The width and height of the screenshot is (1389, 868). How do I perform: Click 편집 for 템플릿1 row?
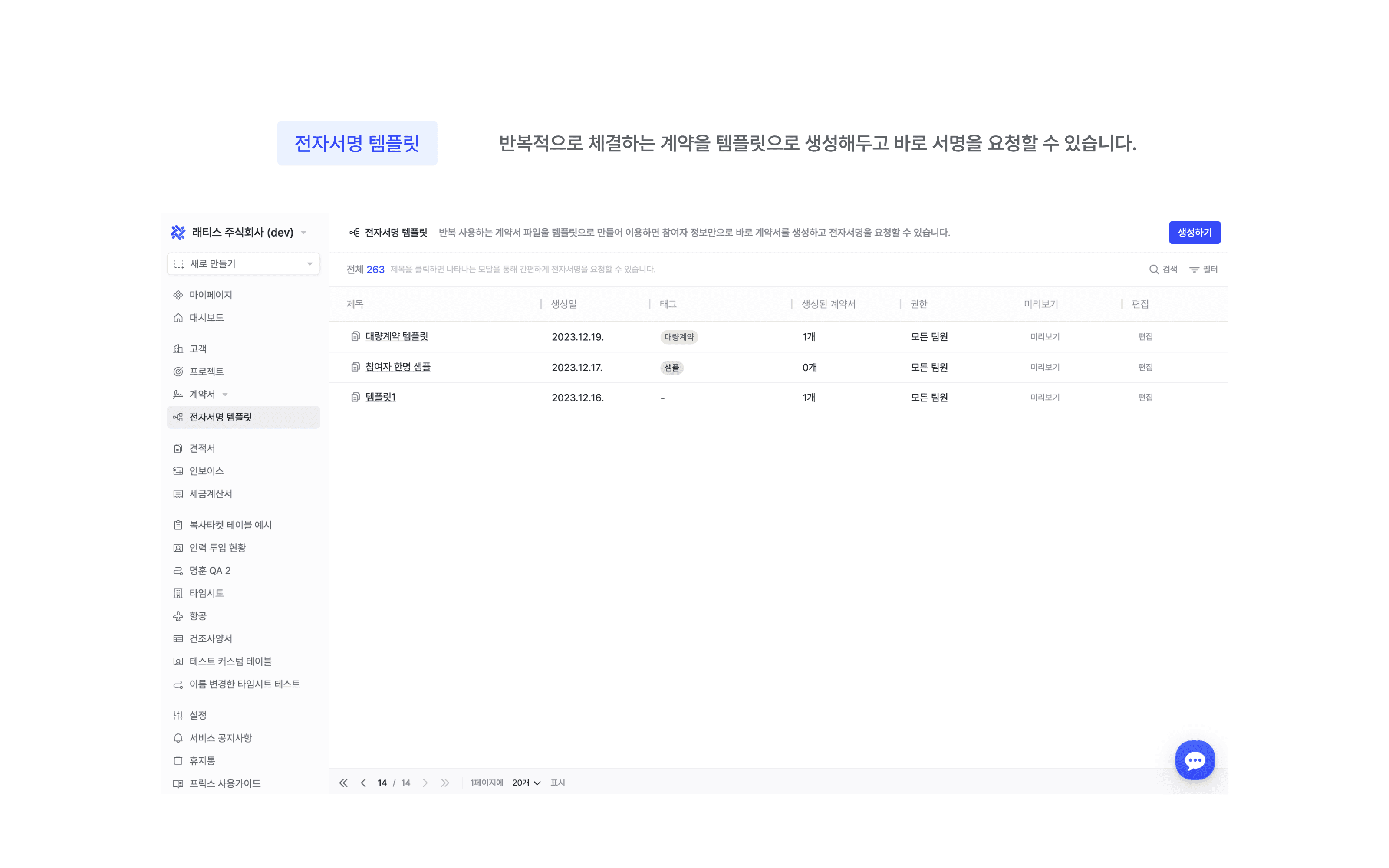[1145, 397]
